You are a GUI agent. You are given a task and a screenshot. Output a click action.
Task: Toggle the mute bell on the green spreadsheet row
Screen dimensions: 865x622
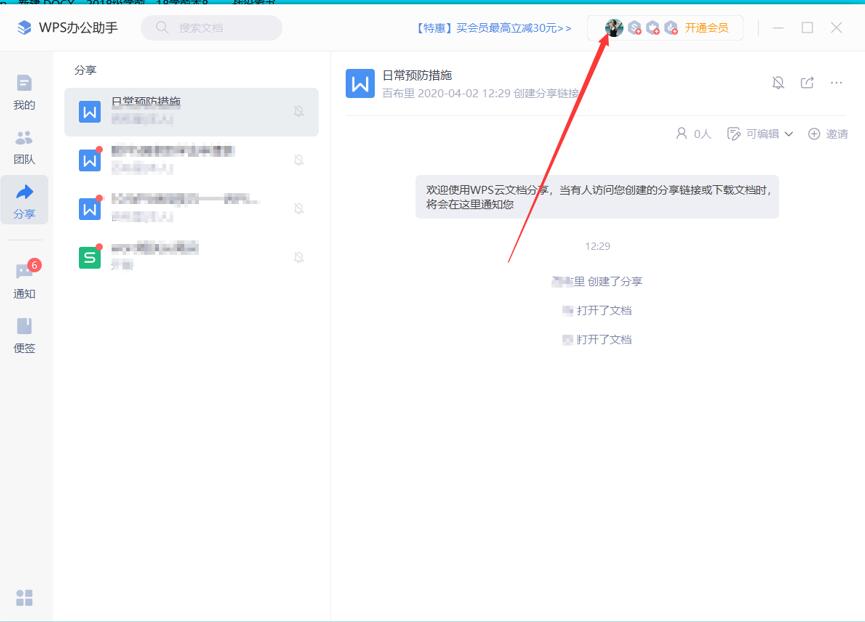299,258
